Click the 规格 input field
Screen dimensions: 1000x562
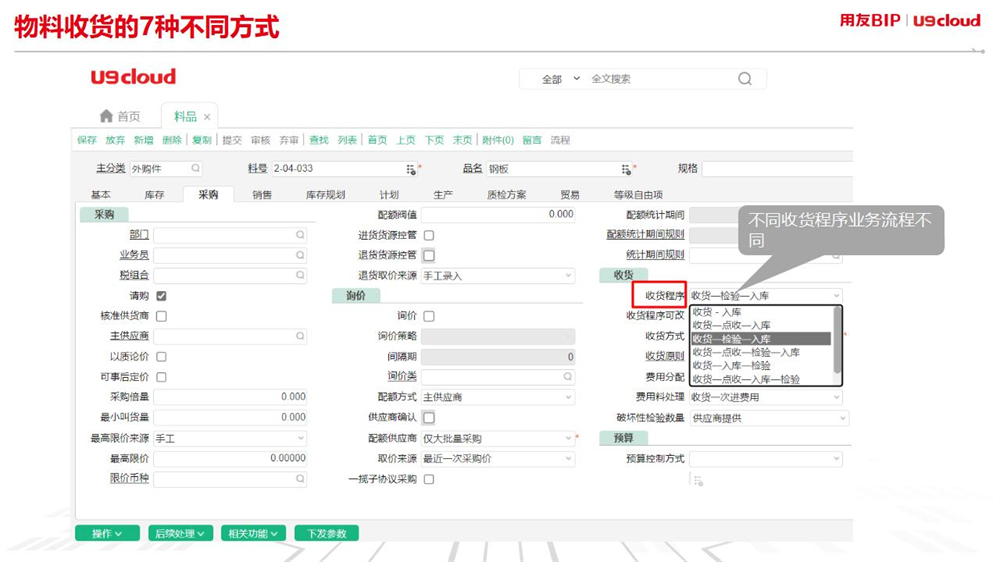(777, 169)
